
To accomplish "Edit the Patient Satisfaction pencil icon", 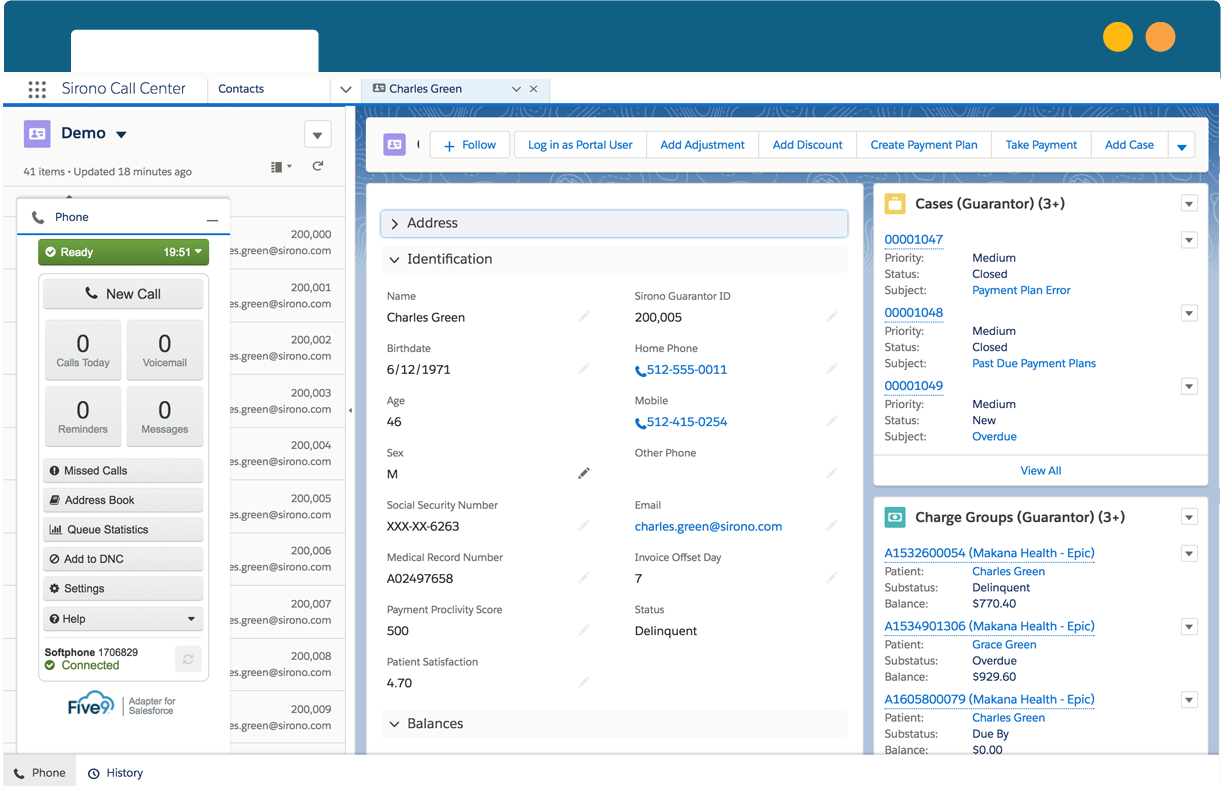I will (x=584, y=682).
